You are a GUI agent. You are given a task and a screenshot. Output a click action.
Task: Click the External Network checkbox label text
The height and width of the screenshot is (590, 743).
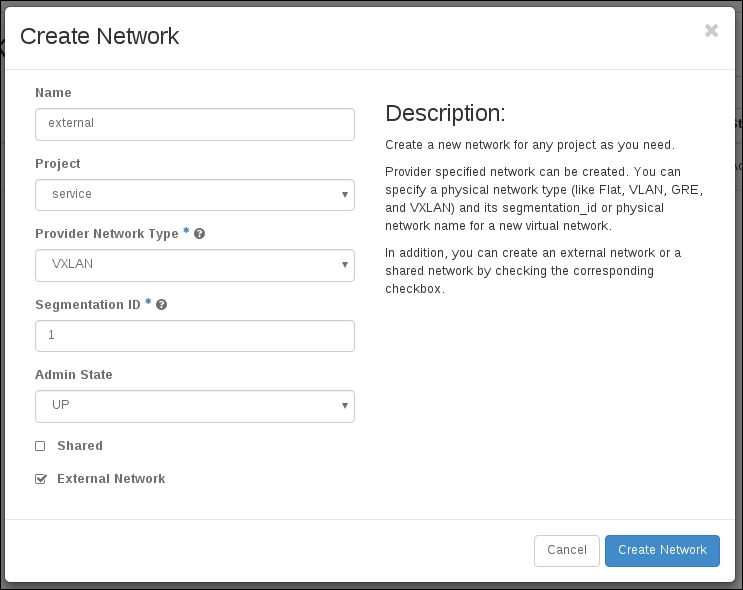click(x=111, y=479)
